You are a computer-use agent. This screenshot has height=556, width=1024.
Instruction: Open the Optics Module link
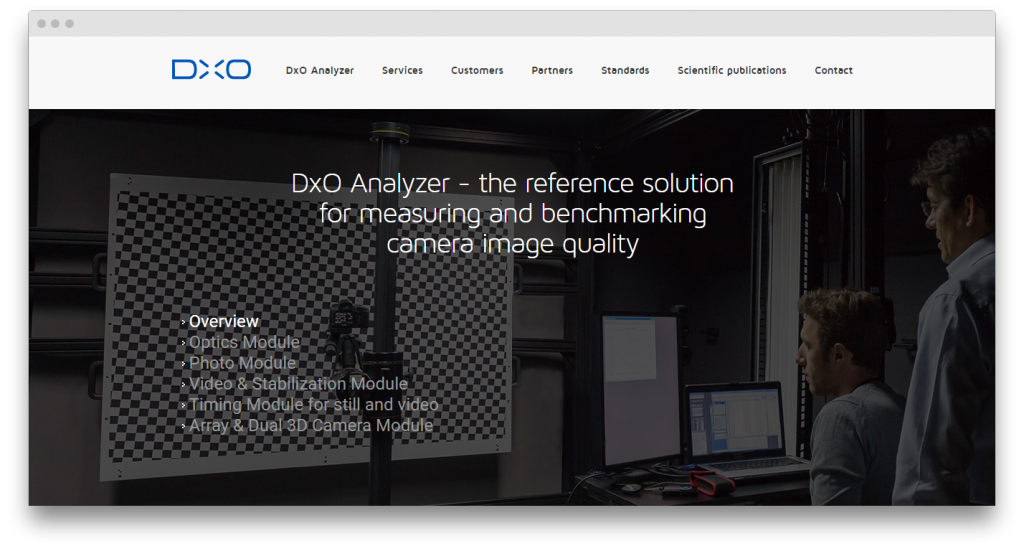pyautogui.click(x=244, y=343)
